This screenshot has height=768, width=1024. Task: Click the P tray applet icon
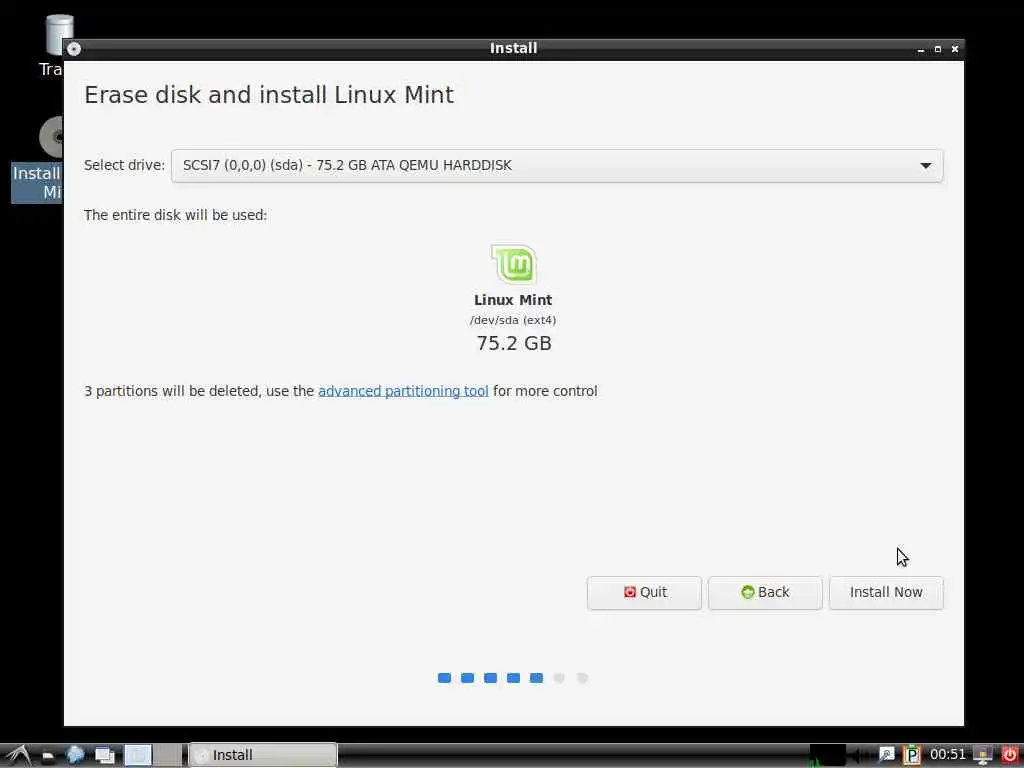tap(912, 755)
